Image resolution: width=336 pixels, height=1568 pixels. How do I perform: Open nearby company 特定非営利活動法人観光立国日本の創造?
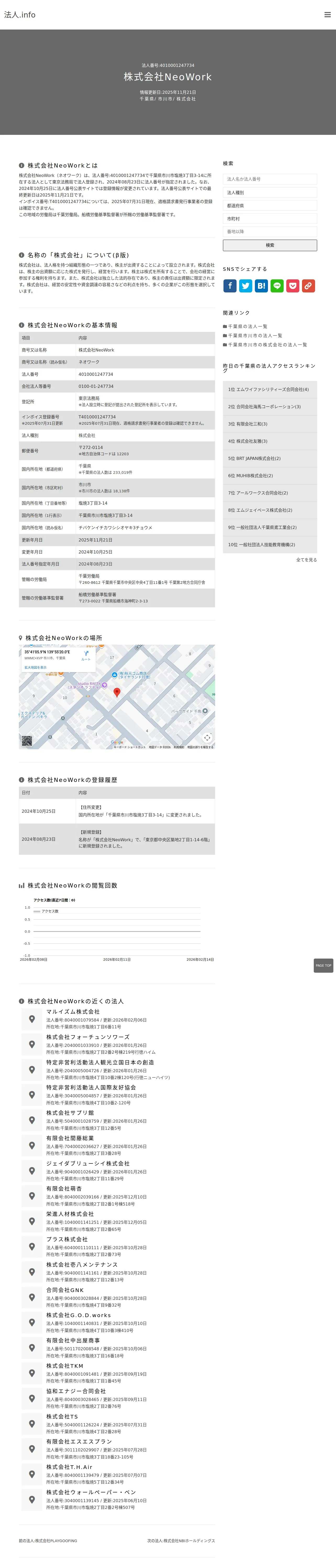click(100, 1062)
